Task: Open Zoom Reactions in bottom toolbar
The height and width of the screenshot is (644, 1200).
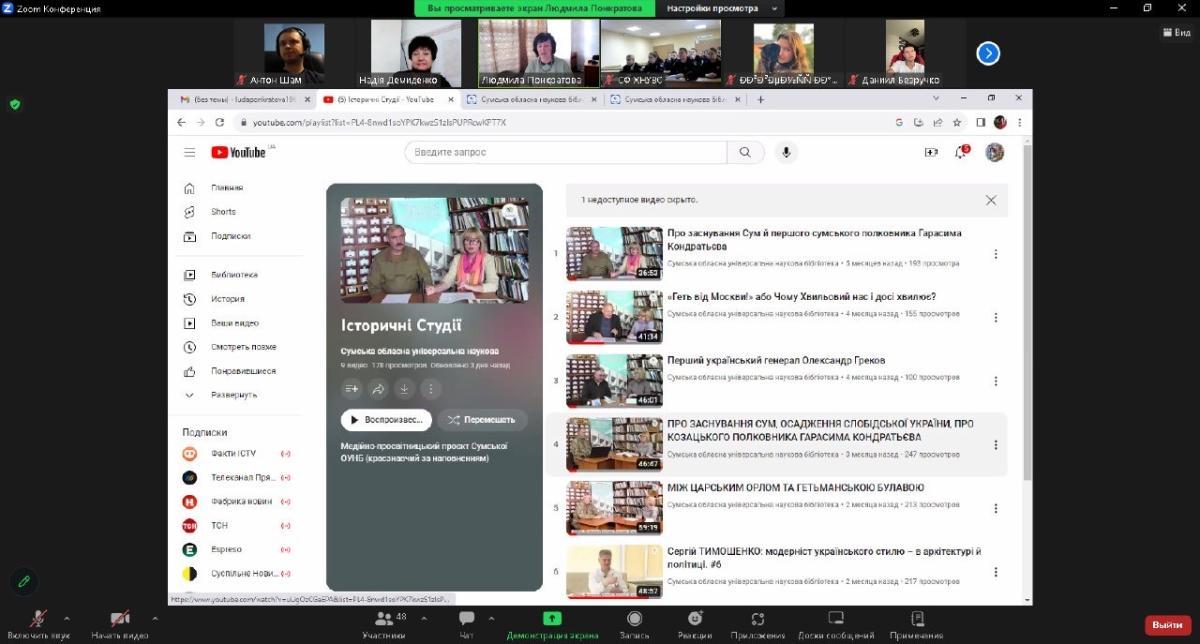Action: coord(695,623)
